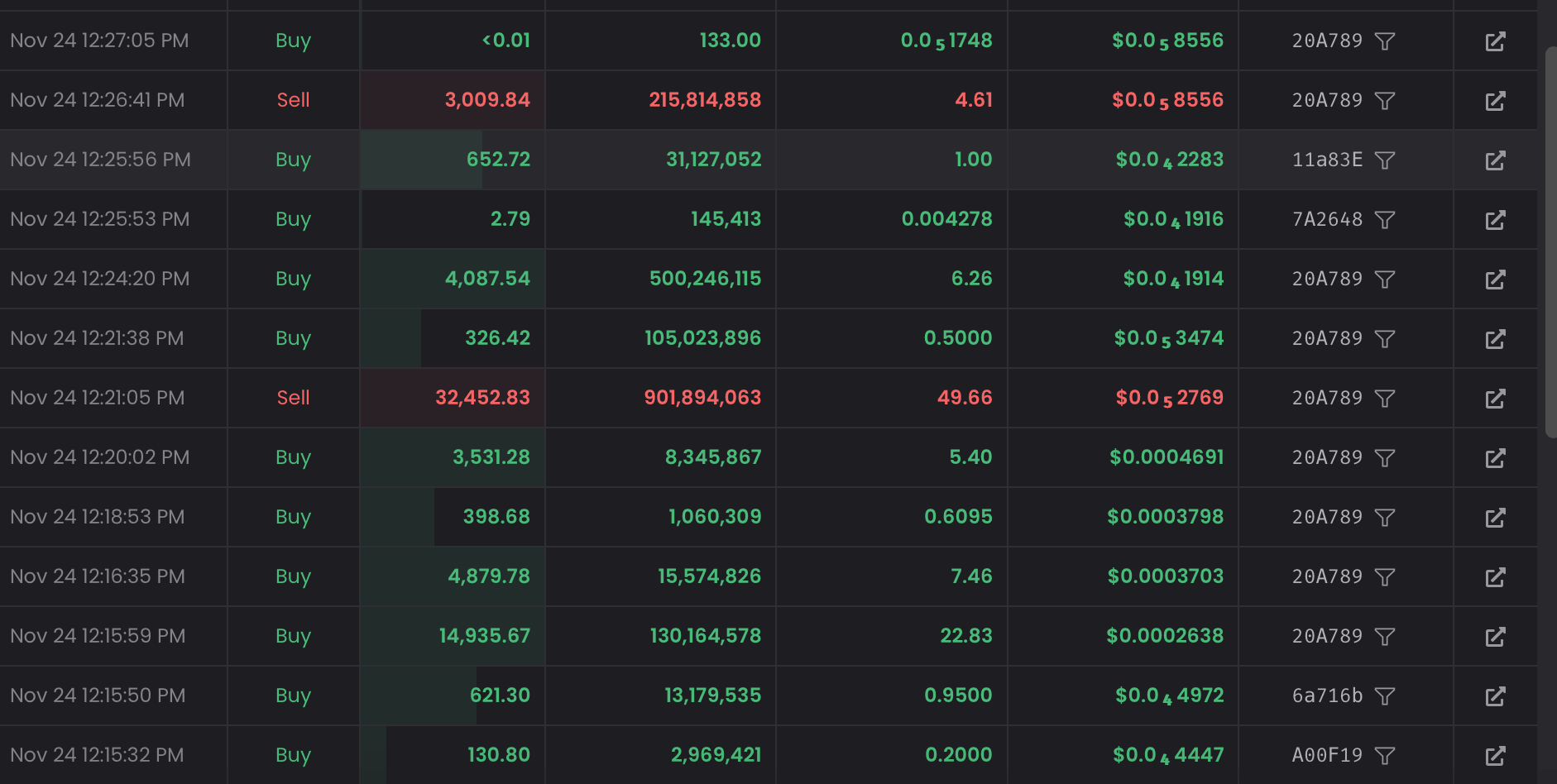Click the price $0.0004691 cell
Viewport: 1557px width, 784px height.
(1166, 457)
